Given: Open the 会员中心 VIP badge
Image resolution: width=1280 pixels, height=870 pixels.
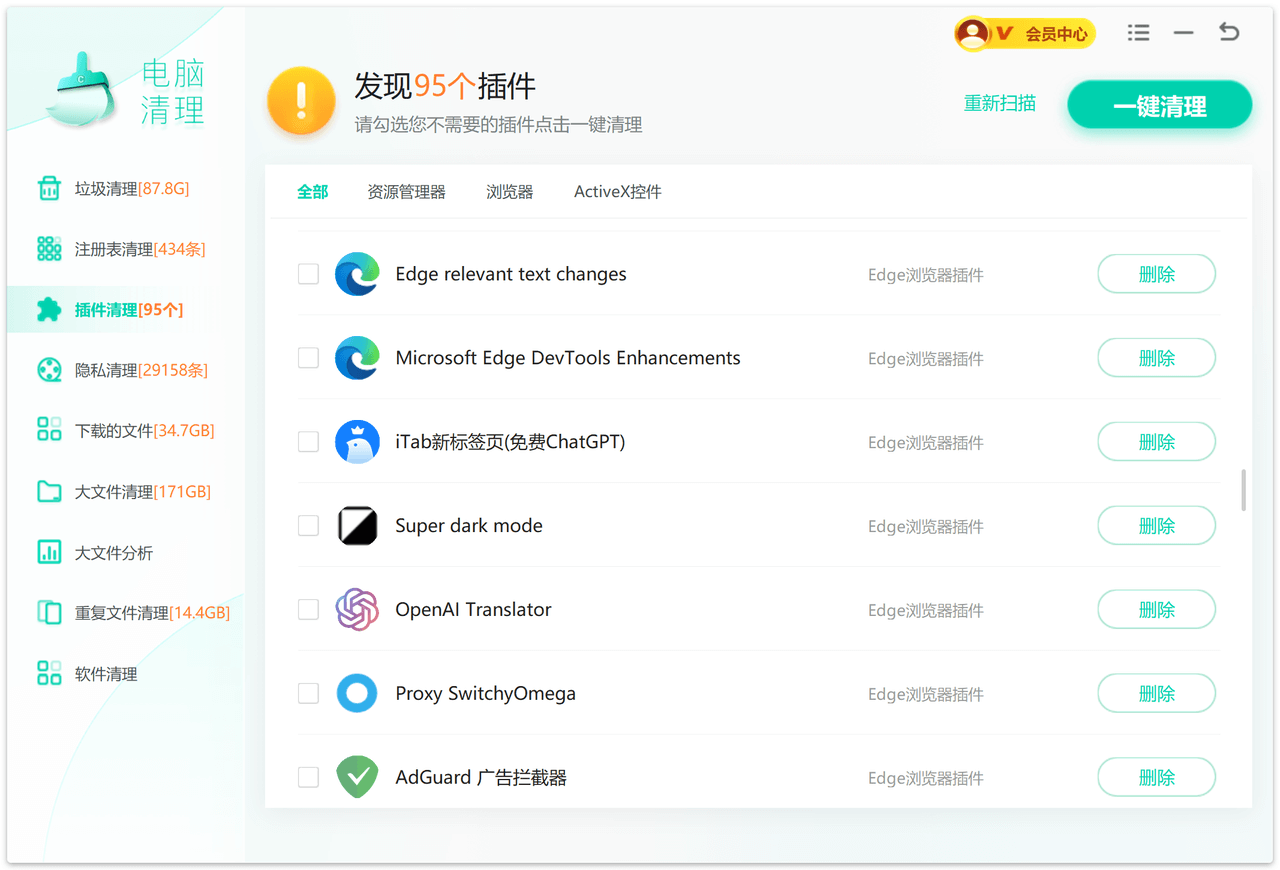Looking at the screenshot, I should tap(1025, 34).
